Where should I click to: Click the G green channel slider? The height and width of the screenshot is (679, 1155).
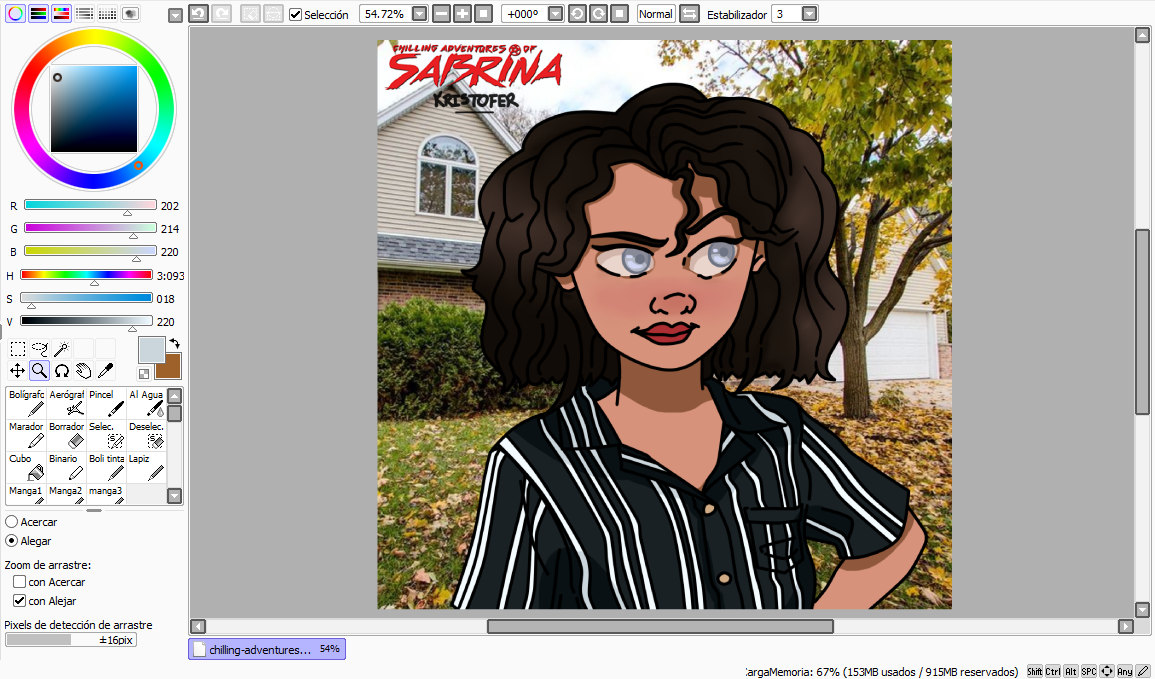click(90, 228)
